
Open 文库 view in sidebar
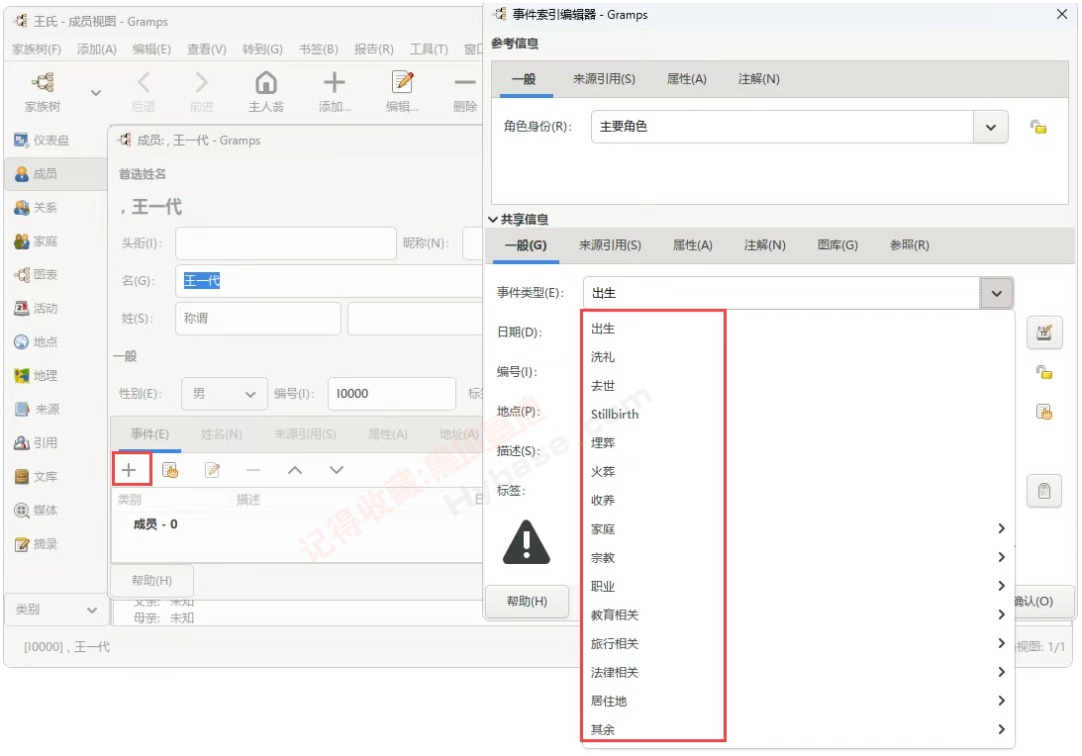[36, 476]
